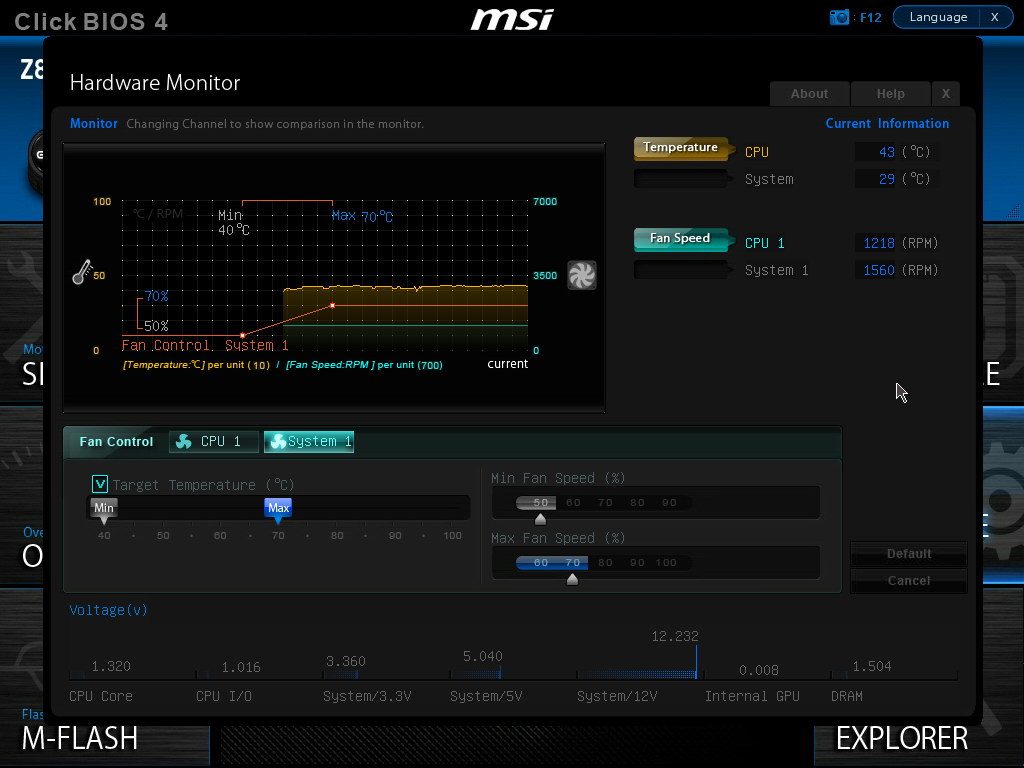
Task: Click the CPU temperature value 43
Action: 886,152
